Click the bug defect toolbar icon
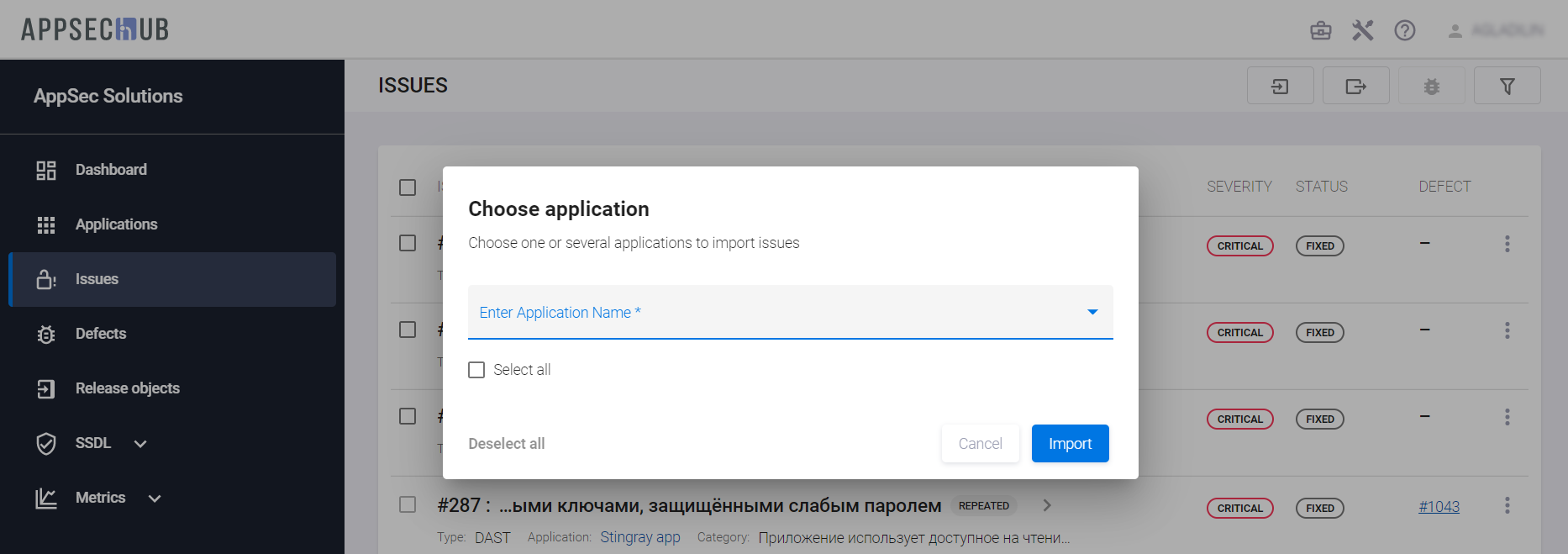 pyautogui.click(x=1431, y=86)
